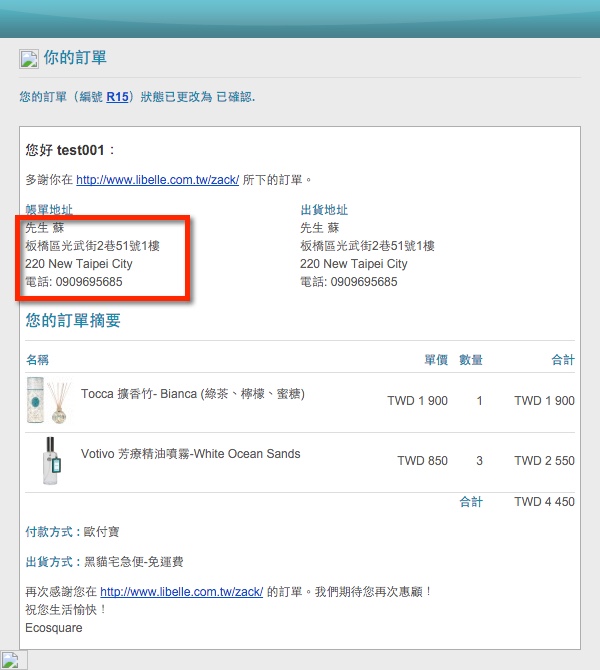Viewport: 600px width, 670px height.
Task: Click the 出貨地址 shipping address heading
Action: coord(324,210)
